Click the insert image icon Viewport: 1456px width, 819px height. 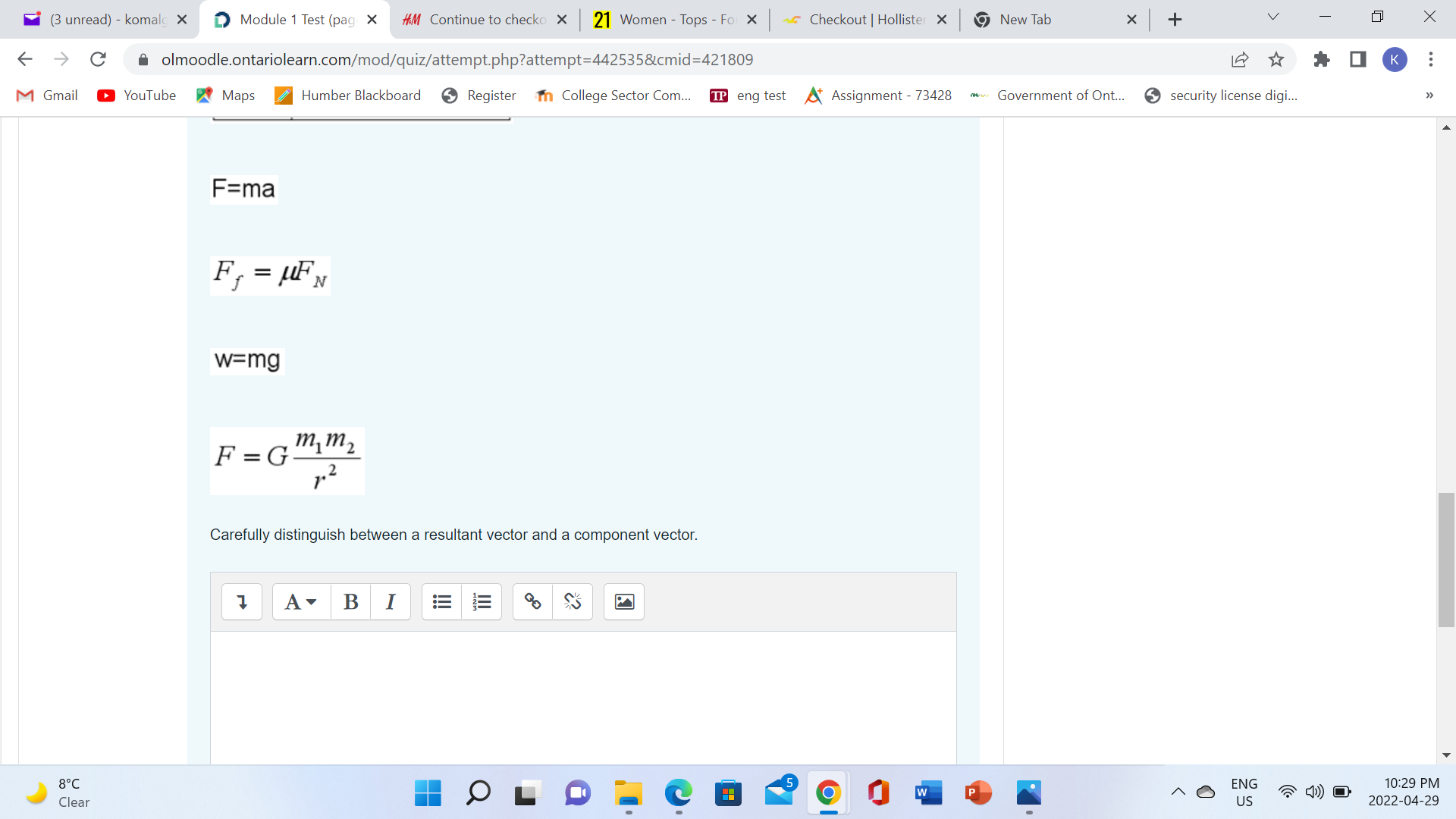[x=624, y=602]
